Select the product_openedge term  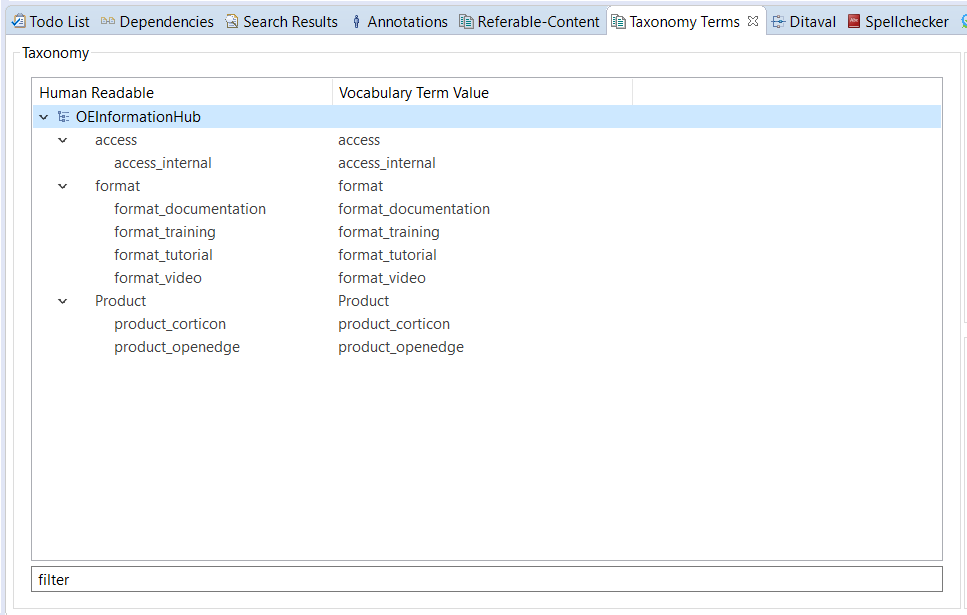click(177, 347)
